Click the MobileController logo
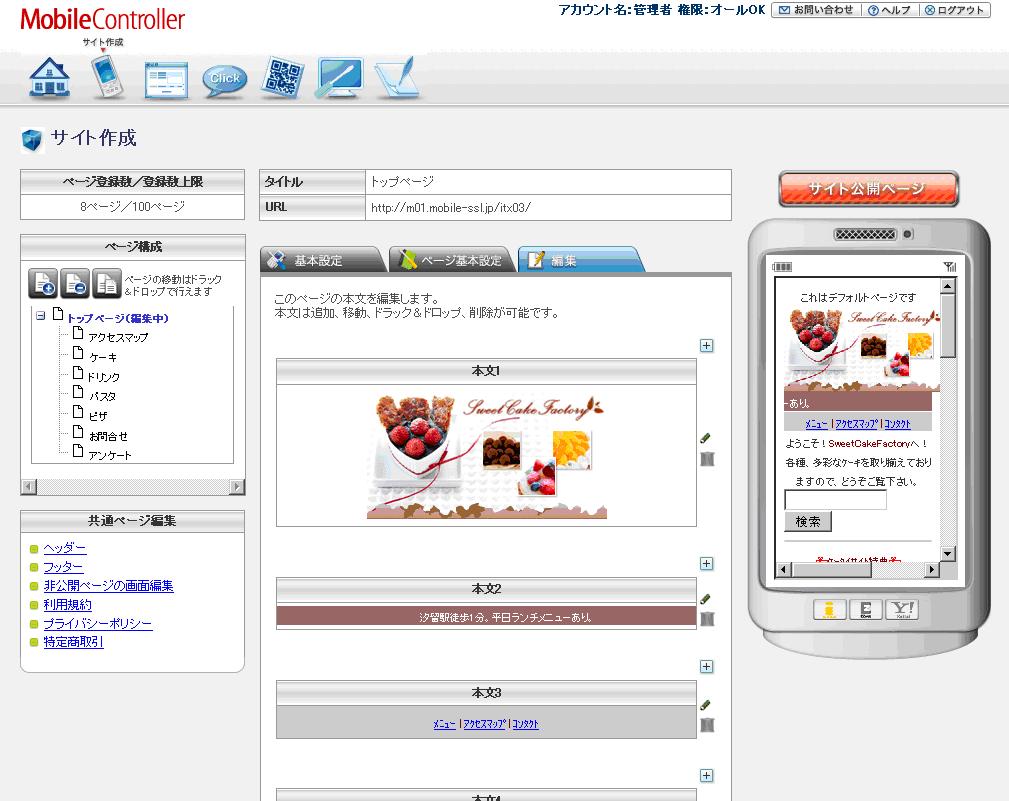Image resolution: width=1009 pixels, height=801 pixels. coord(102,19)
